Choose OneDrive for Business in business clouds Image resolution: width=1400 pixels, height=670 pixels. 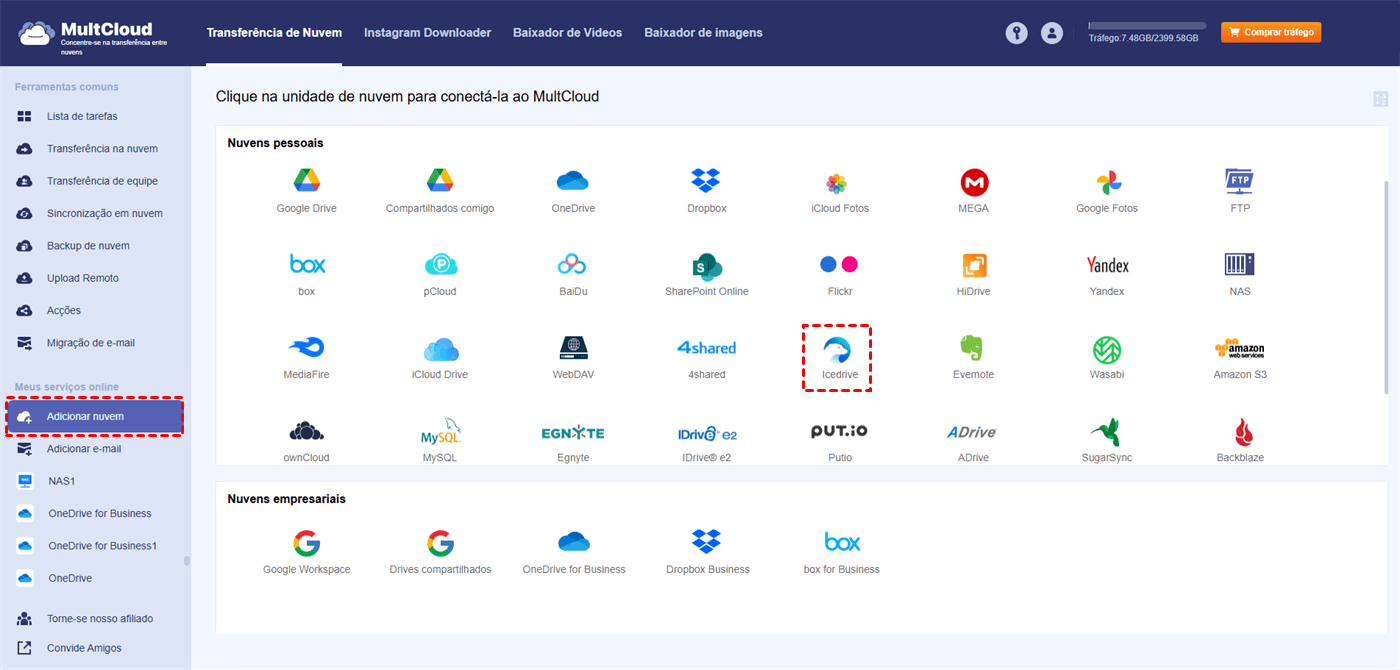pyautogui.click(x=573, y=541)
